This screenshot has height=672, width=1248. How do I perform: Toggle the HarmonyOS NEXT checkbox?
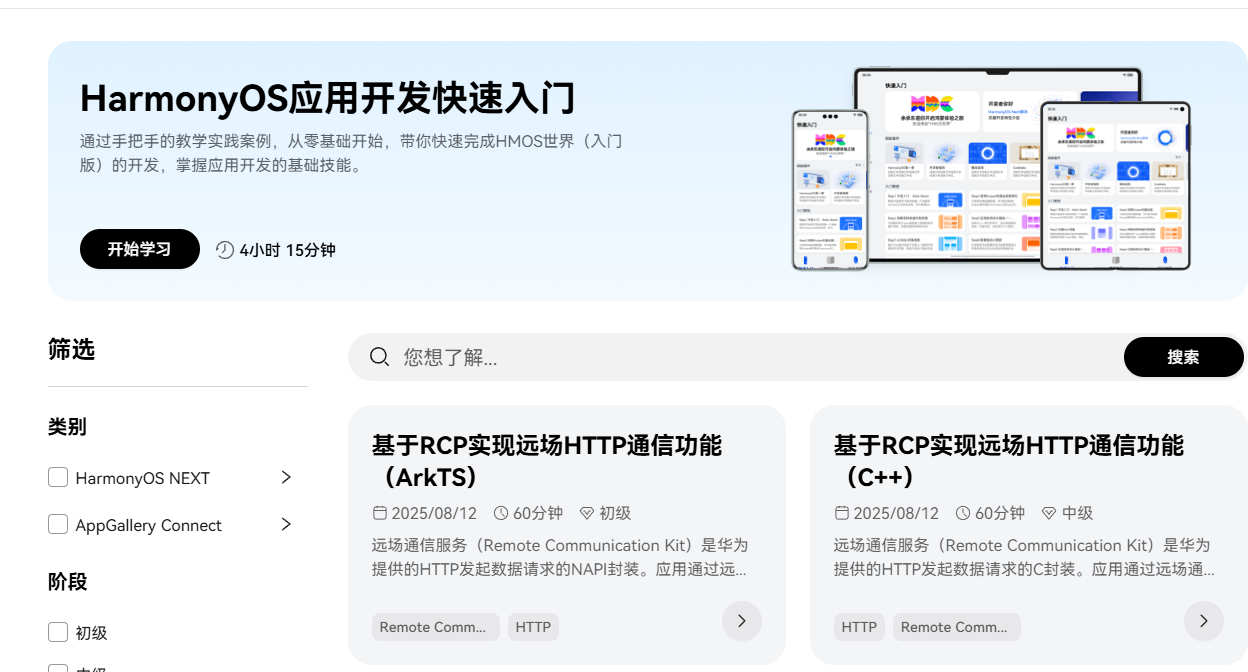(58, 477)
